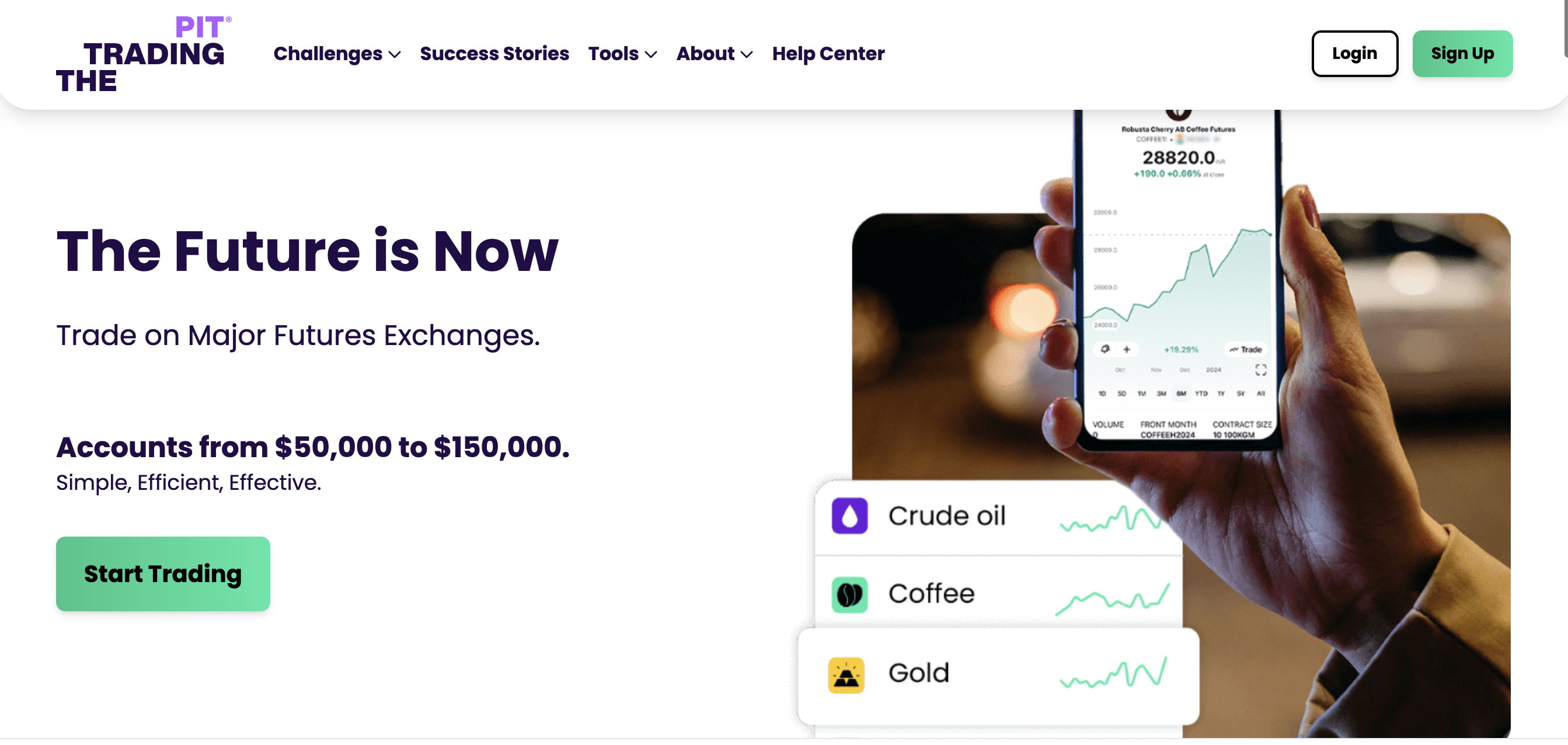Toggle the YTD time range
The image size is (1568, 745).
tap(1202, 393)
